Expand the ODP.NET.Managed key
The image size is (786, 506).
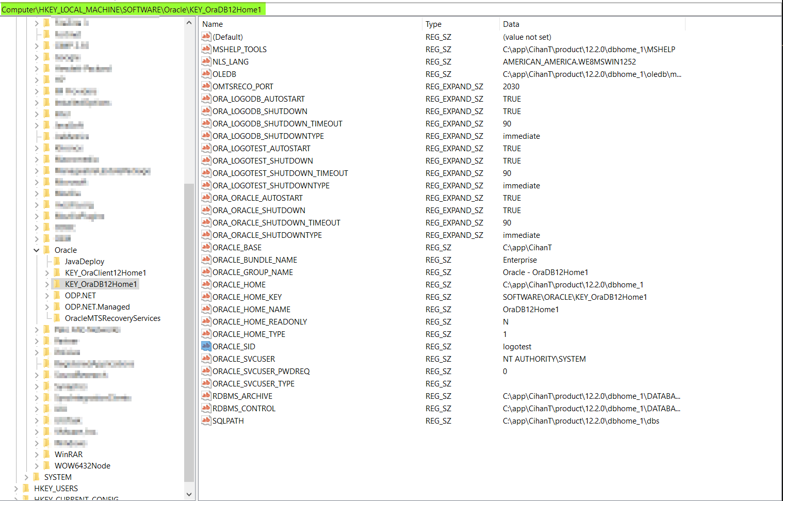coord(47,307)
